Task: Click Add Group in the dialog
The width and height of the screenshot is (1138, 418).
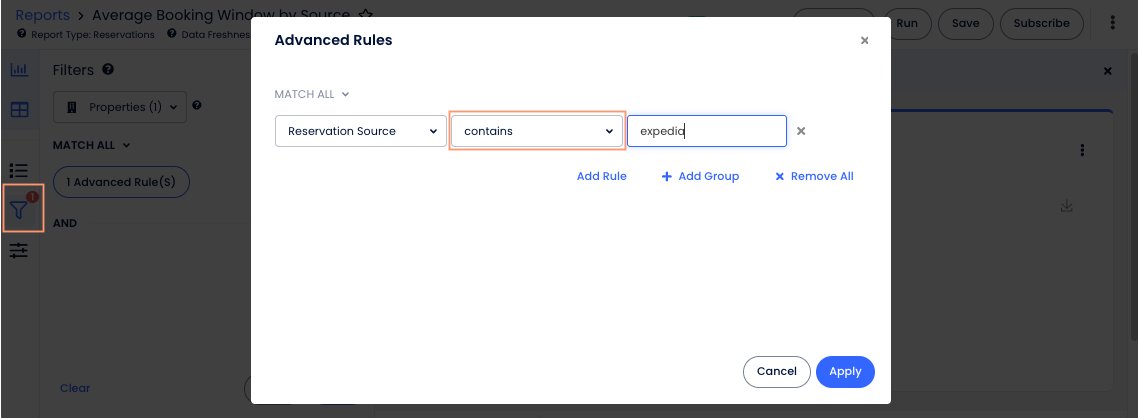Action: (700, 176)
